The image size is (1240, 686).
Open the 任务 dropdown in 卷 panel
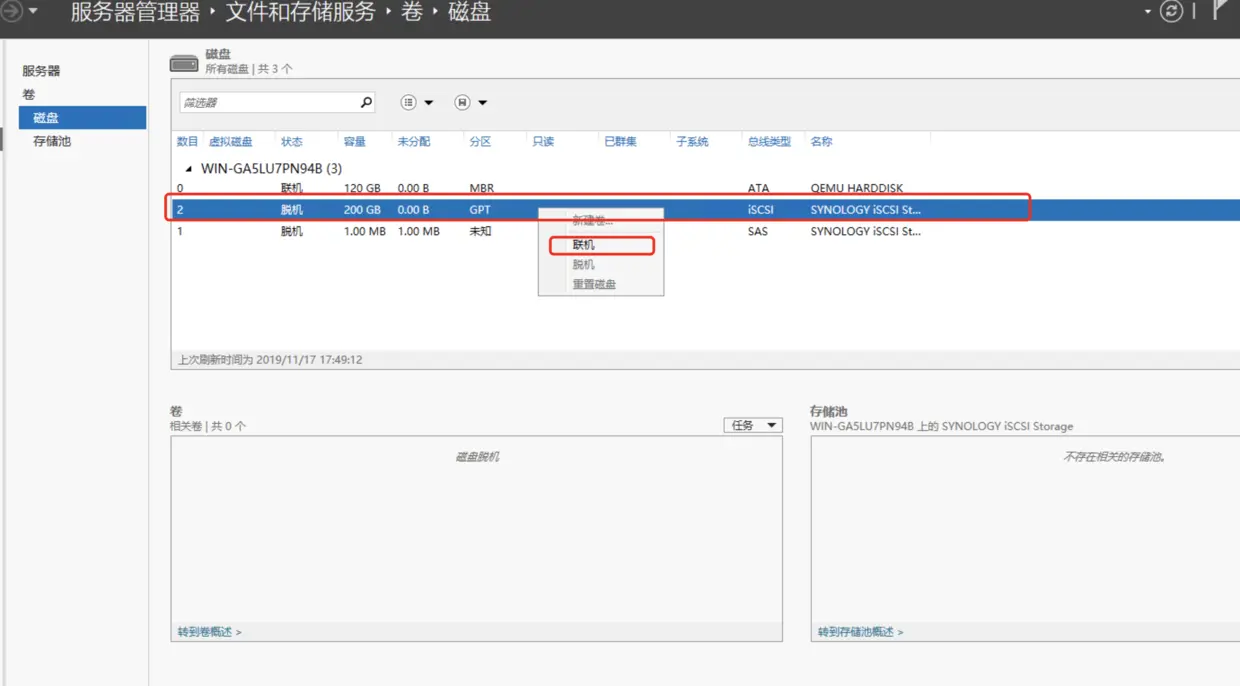pyautogui.click(x=752, y=425)
